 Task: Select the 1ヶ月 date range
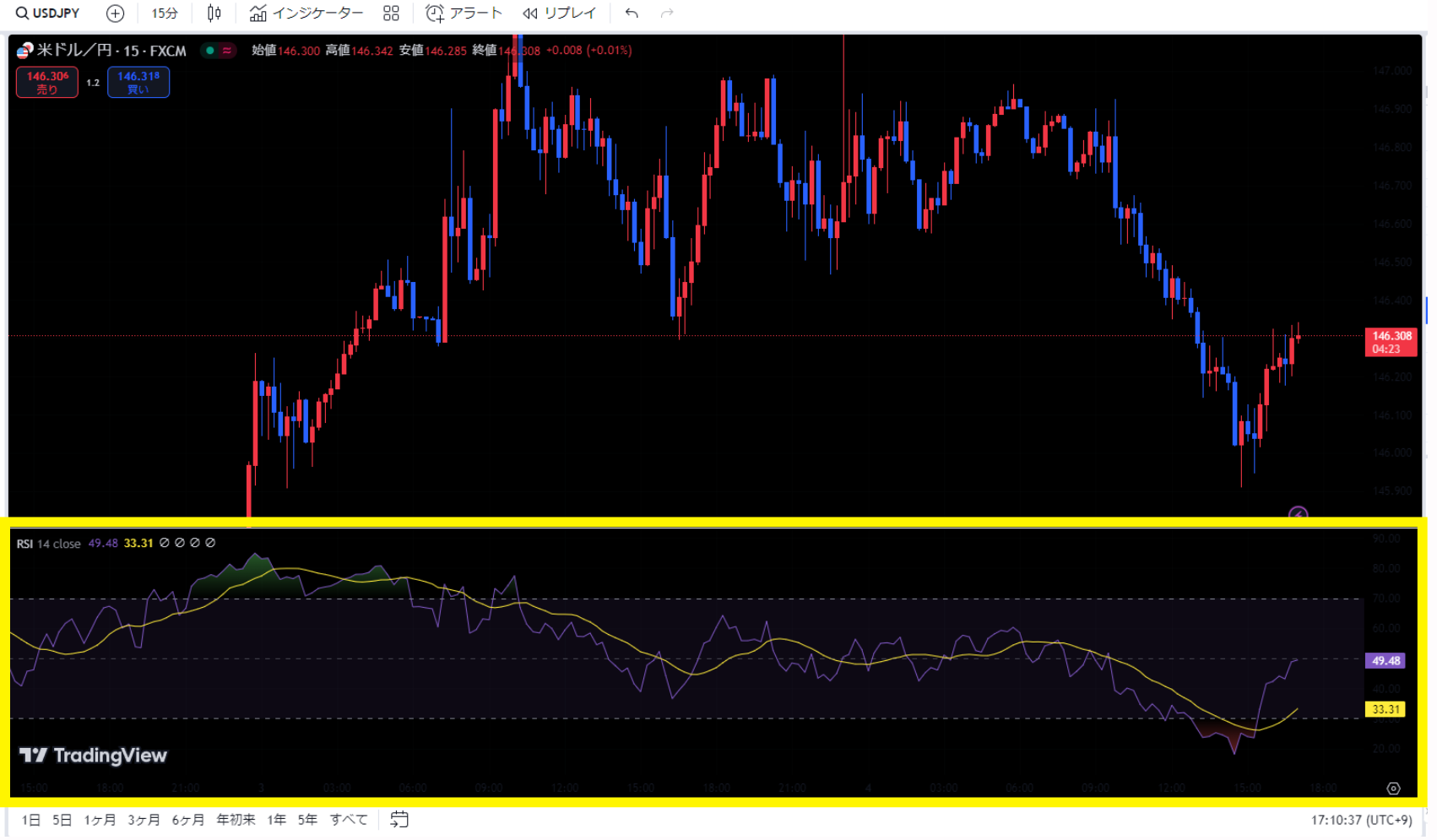(x=100, y=820)
